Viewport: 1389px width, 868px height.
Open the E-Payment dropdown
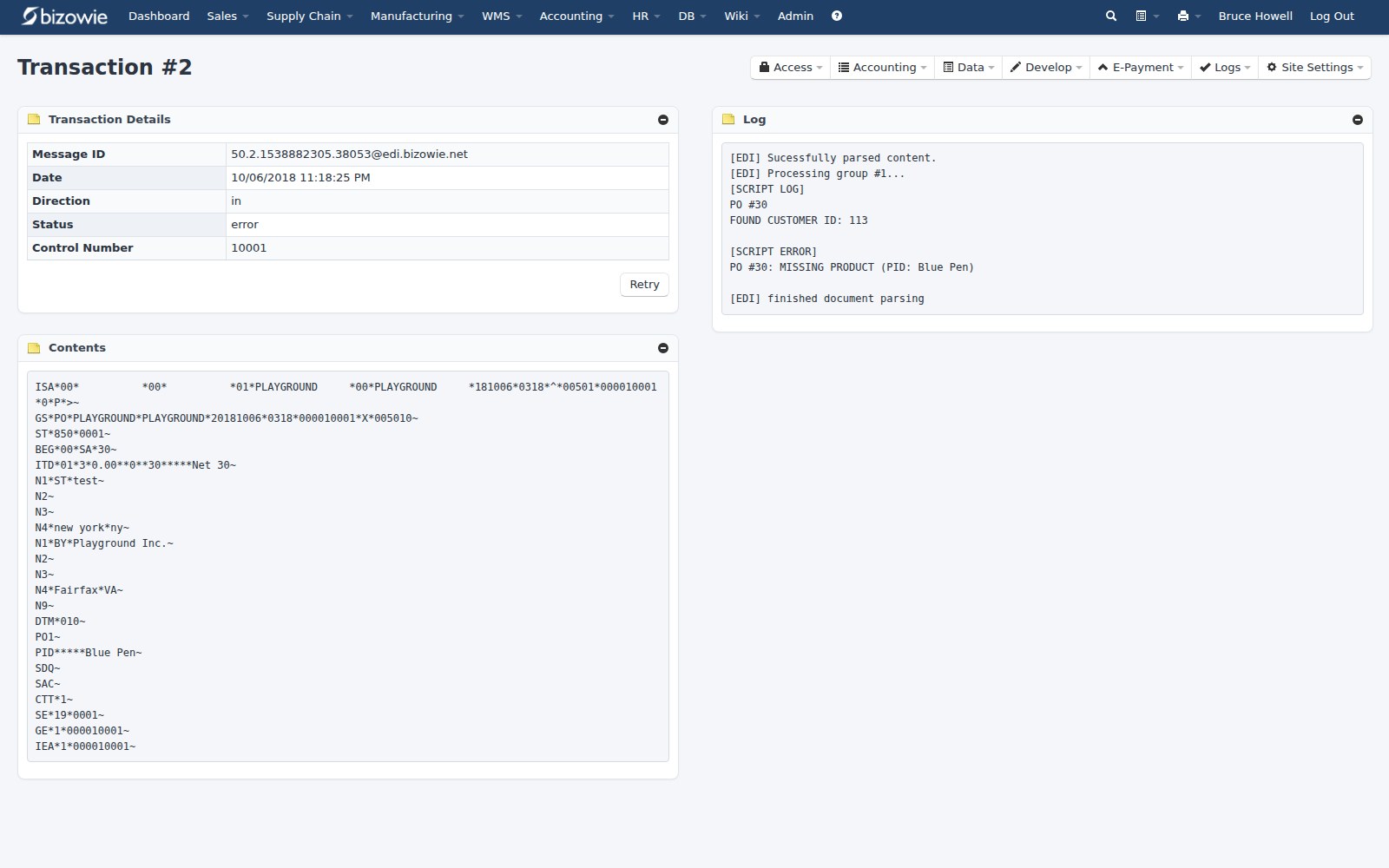coord(1140,68)
